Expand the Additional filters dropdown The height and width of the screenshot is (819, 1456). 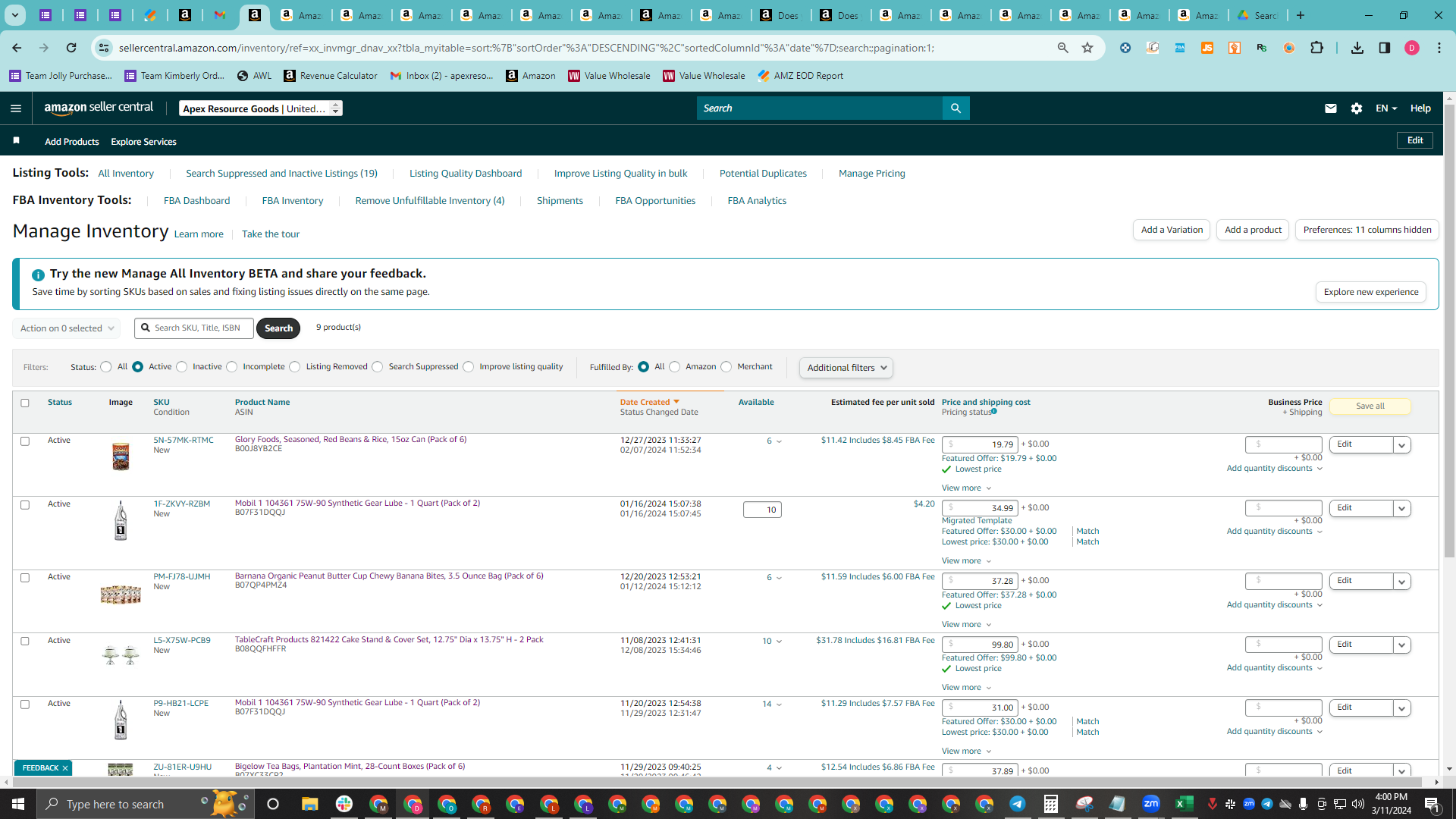tap(846, 368)
